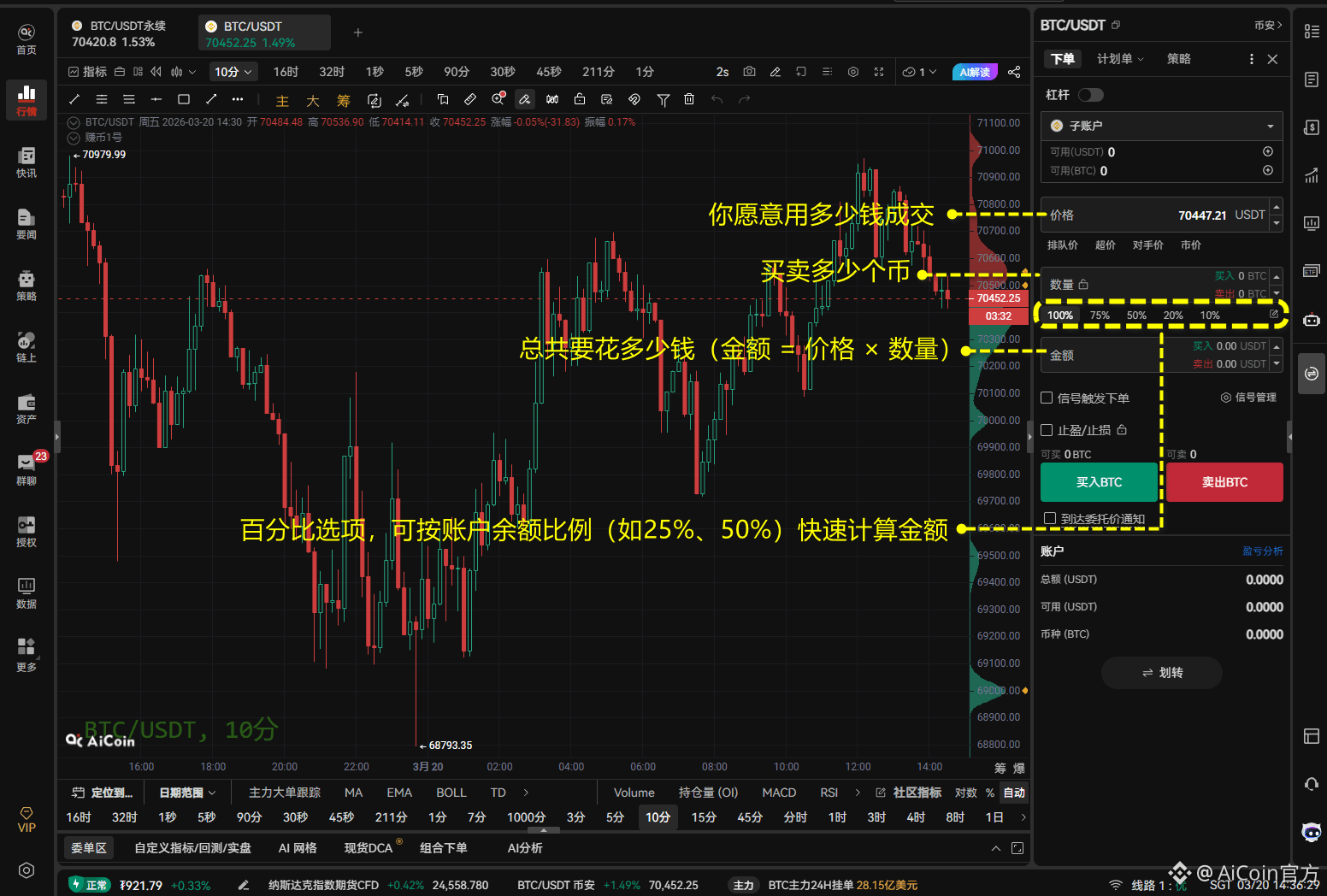The height and width of the screenshot is (896, 1327).
Task: Check the 信号触发下单 checkbox
Action: (x=1047, y=398)
